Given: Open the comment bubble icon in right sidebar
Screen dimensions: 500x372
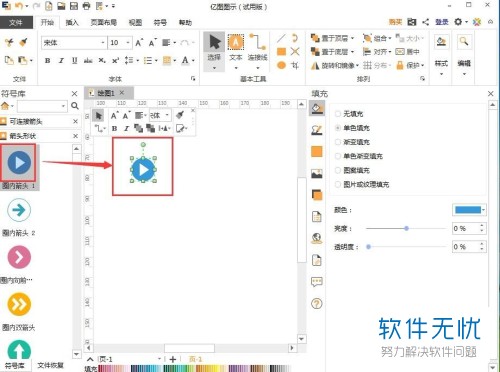Looking at the screenshot, I should pyautogui.click(x=317, y=282).
